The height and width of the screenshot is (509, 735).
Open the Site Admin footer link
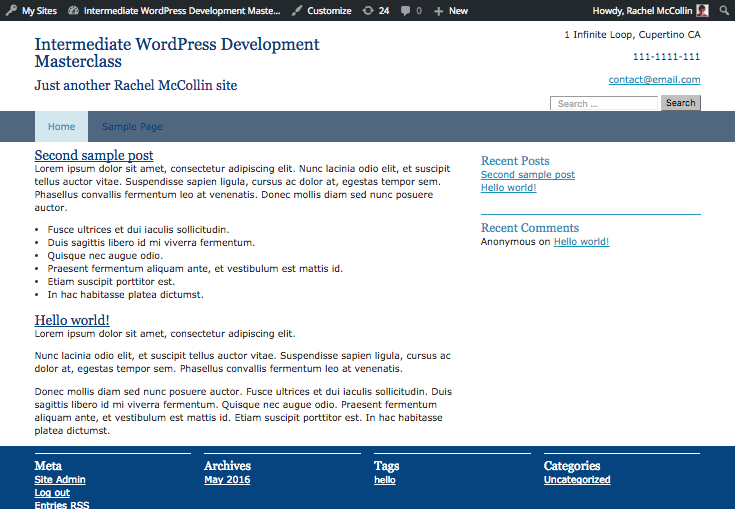click(x=60, y=479)
